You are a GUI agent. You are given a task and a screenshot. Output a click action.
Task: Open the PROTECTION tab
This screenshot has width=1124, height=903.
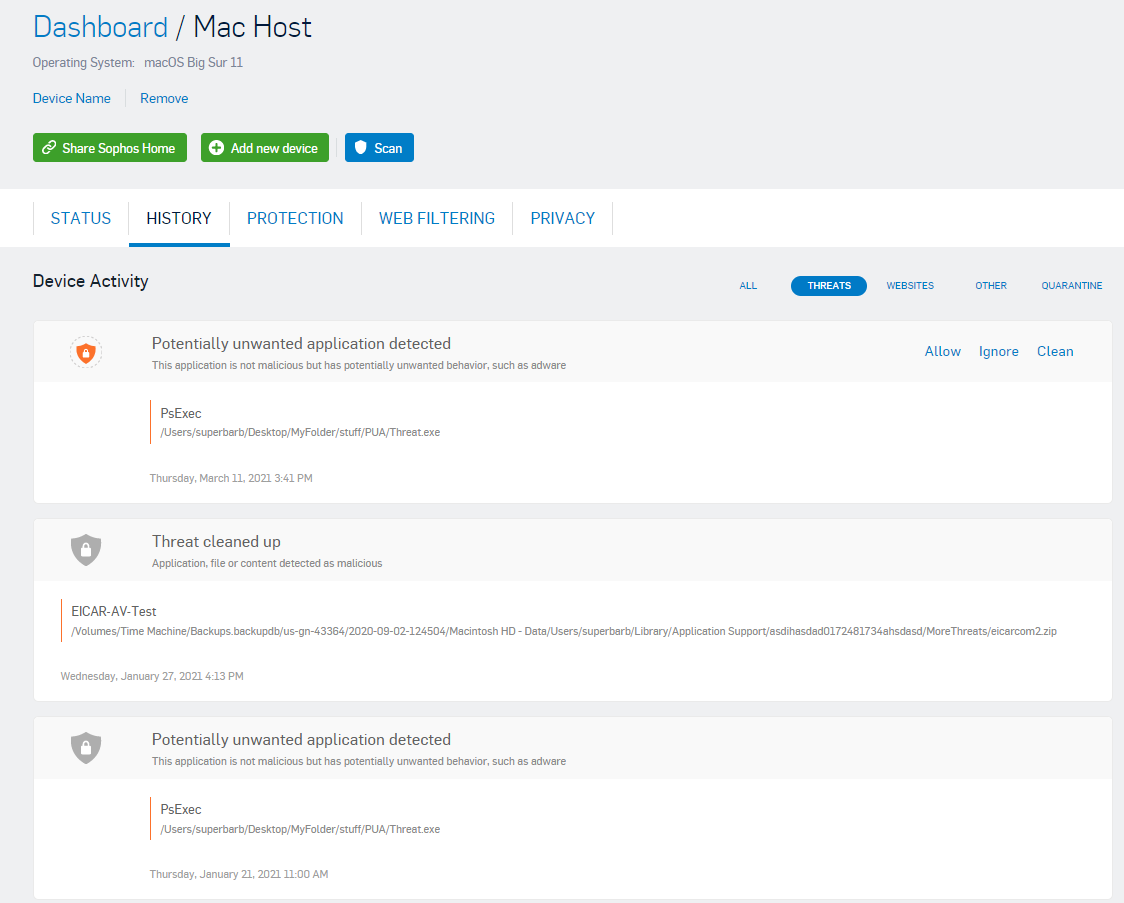pos(295,218)
